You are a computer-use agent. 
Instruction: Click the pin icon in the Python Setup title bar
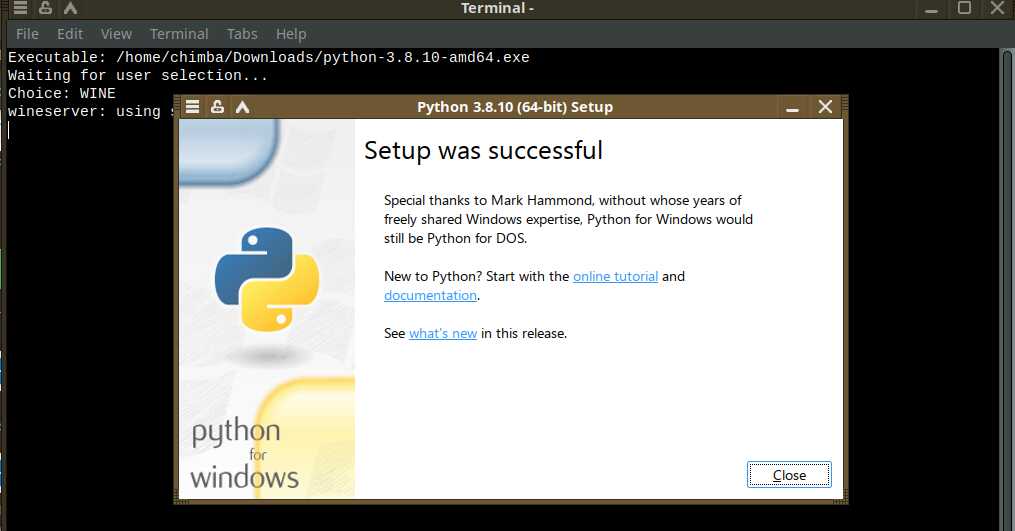point(218,107)
